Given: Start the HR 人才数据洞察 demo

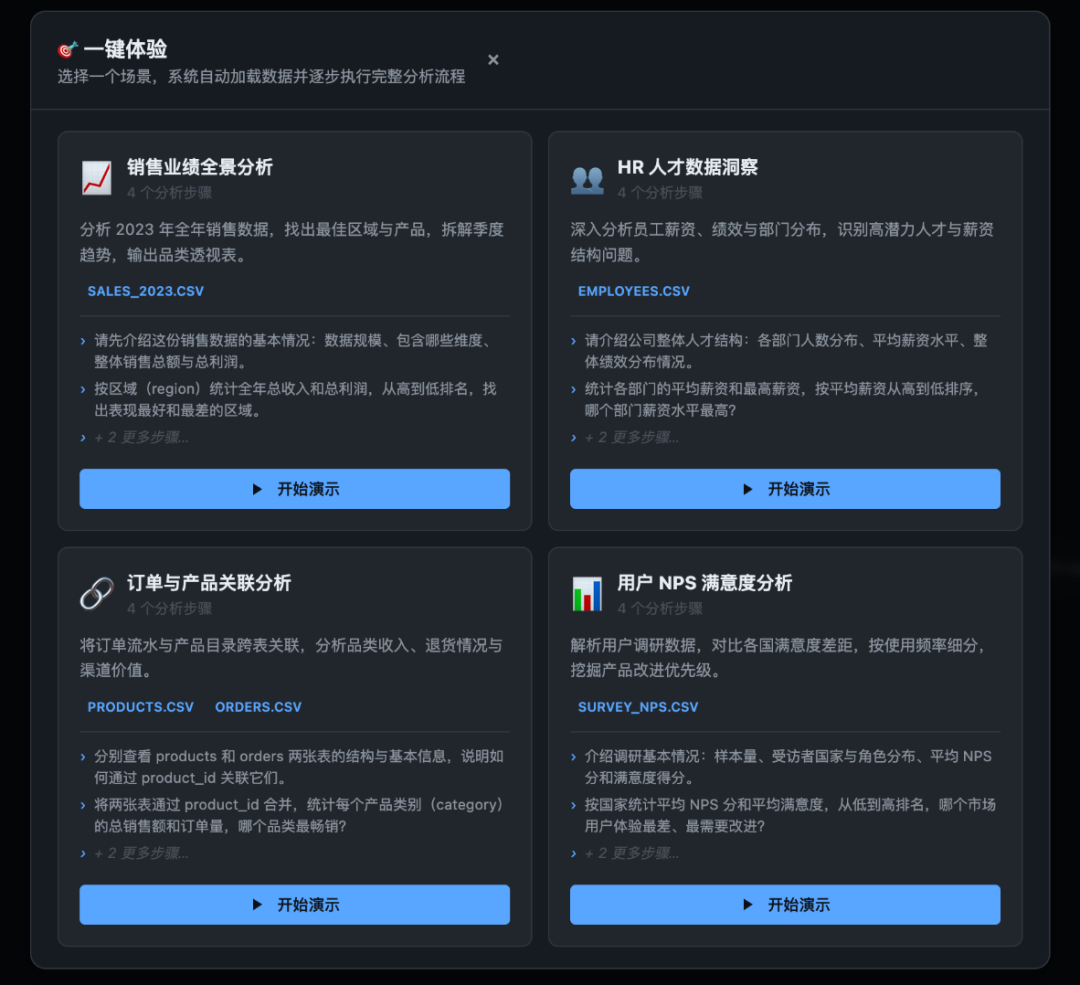Looking at the screenshot, I should [784, 489].
